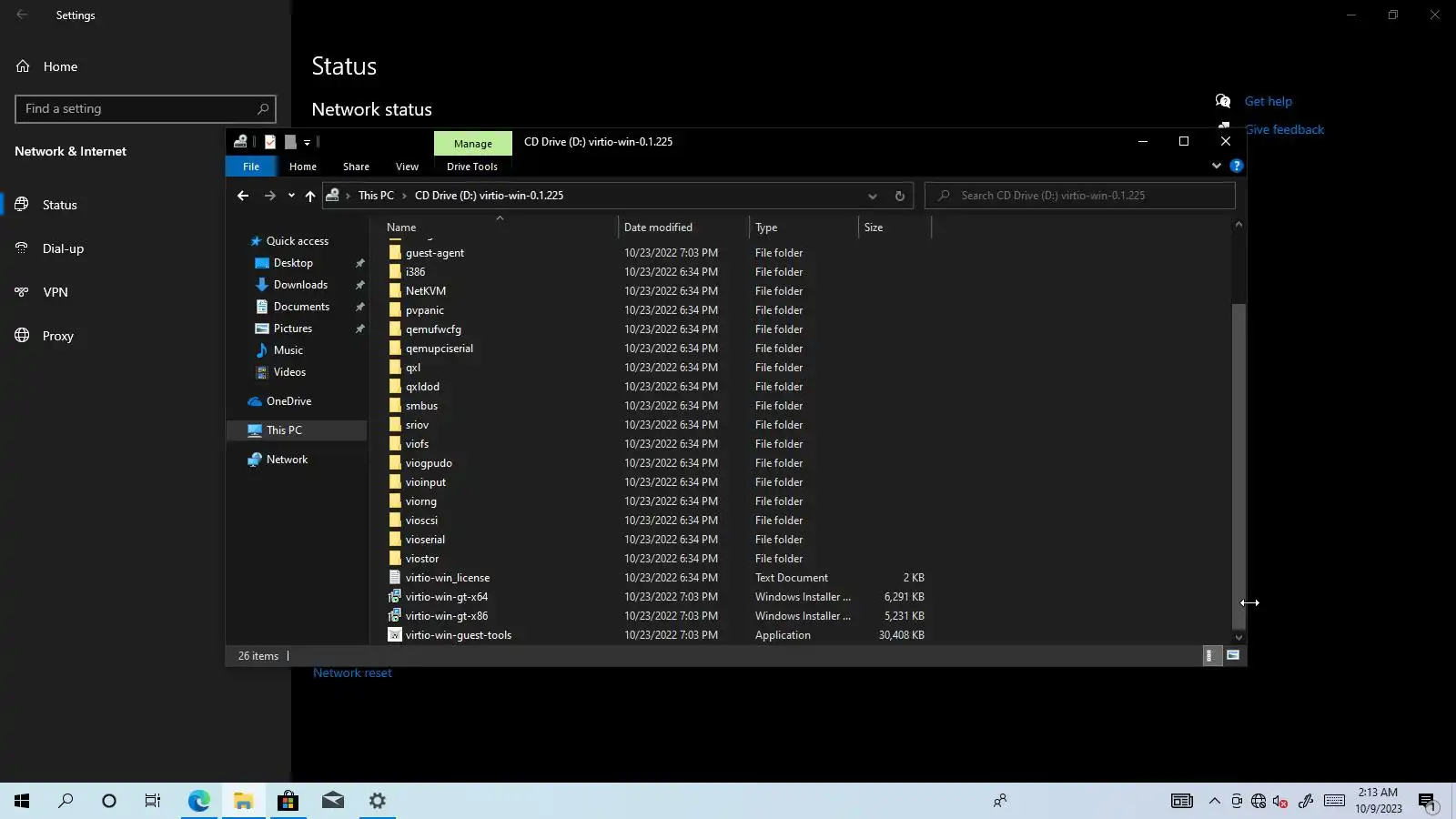Open Explorer help with the blue question mark

(x=1236, y=166)
